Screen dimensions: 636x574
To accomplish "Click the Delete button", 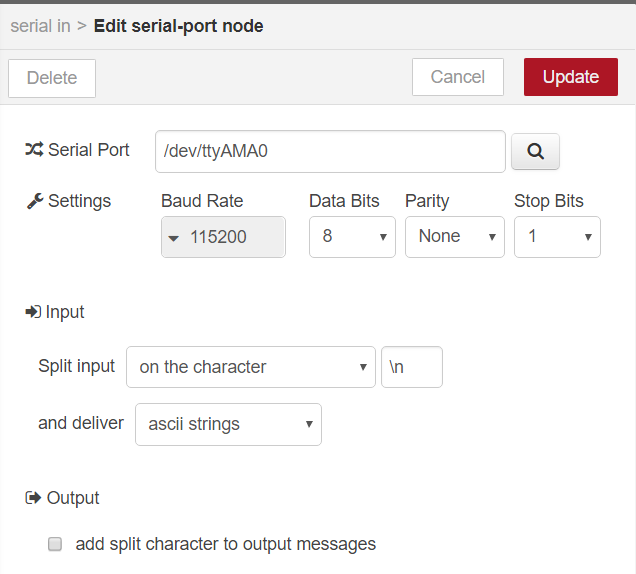I will (52, 78).
